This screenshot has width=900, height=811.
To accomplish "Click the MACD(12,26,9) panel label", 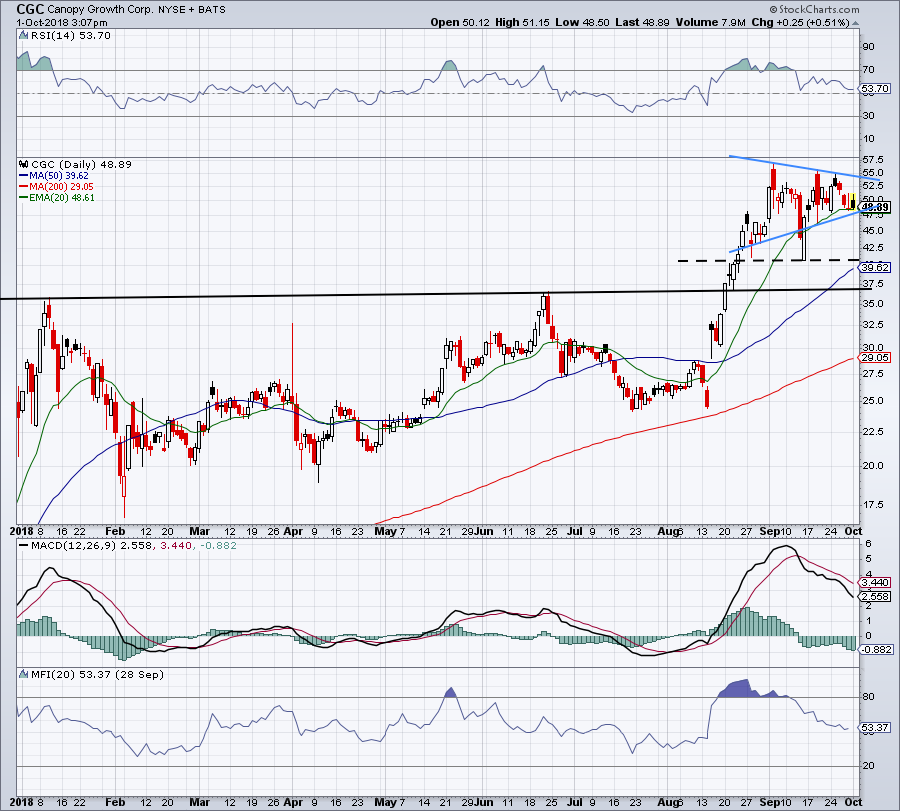I will click(73, 545).
